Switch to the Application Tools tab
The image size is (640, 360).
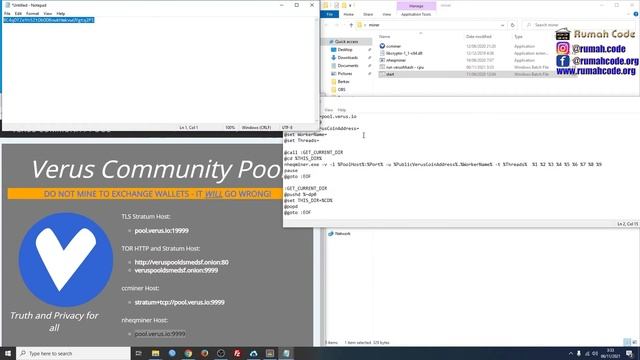coord(416,14)
